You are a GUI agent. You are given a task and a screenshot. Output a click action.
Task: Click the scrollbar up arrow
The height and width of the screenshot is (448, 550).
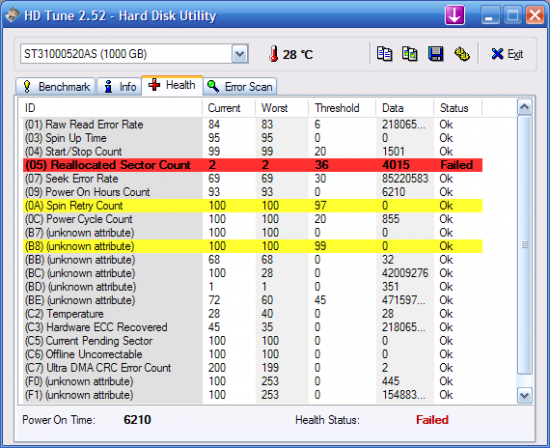524,107
